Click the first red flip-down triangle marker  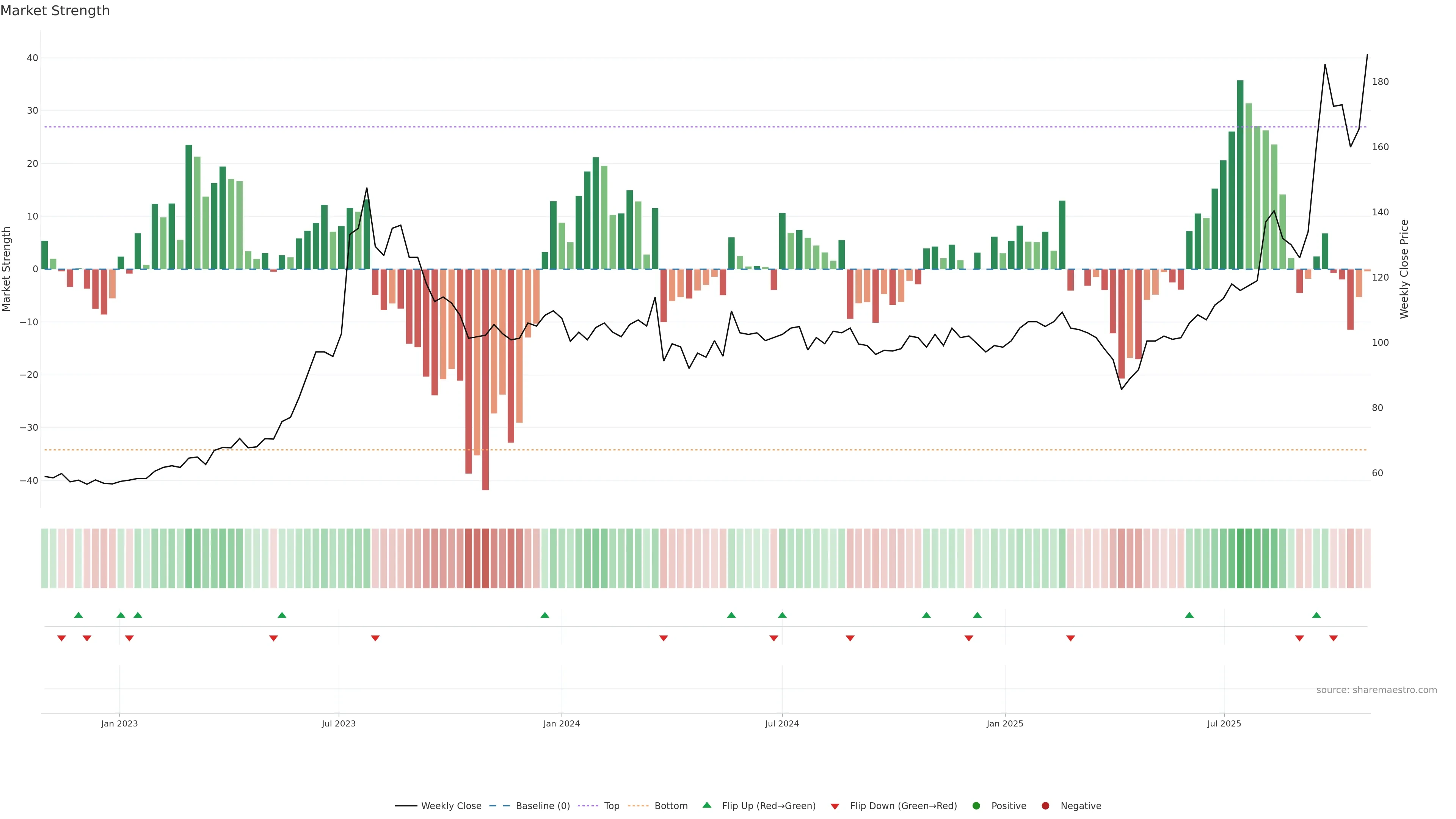pos(61,638)
